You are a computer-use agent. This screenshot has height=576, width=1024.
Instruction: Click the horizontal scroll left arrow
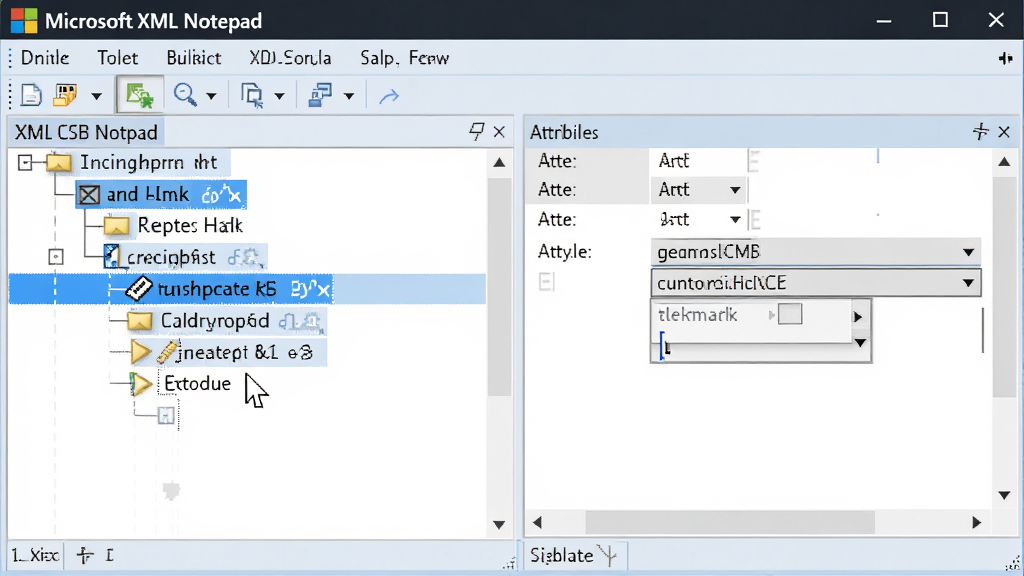pos(537,522)
